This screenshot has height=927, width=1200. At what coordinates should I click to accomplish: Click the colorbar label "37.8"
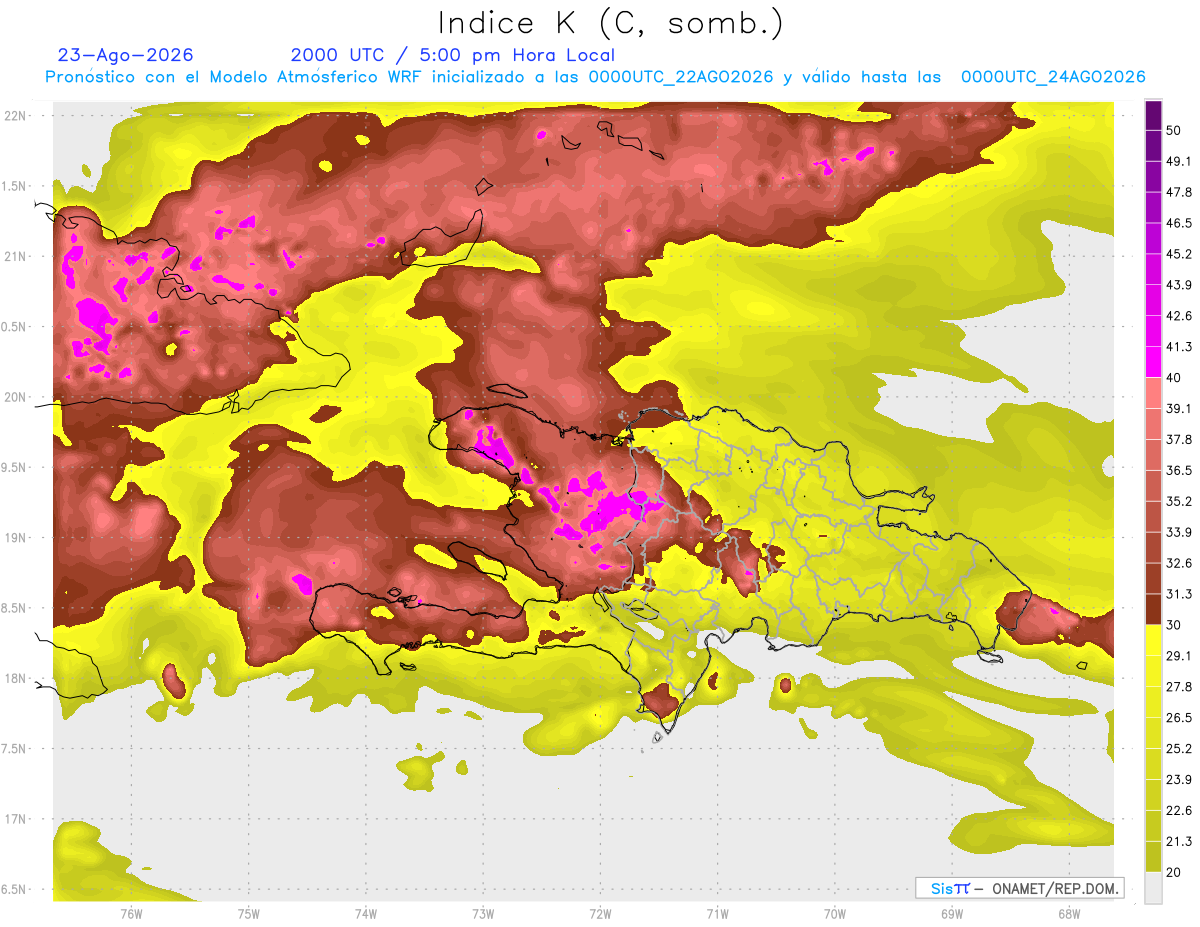pyautogui.click(x=1180, y=440)
